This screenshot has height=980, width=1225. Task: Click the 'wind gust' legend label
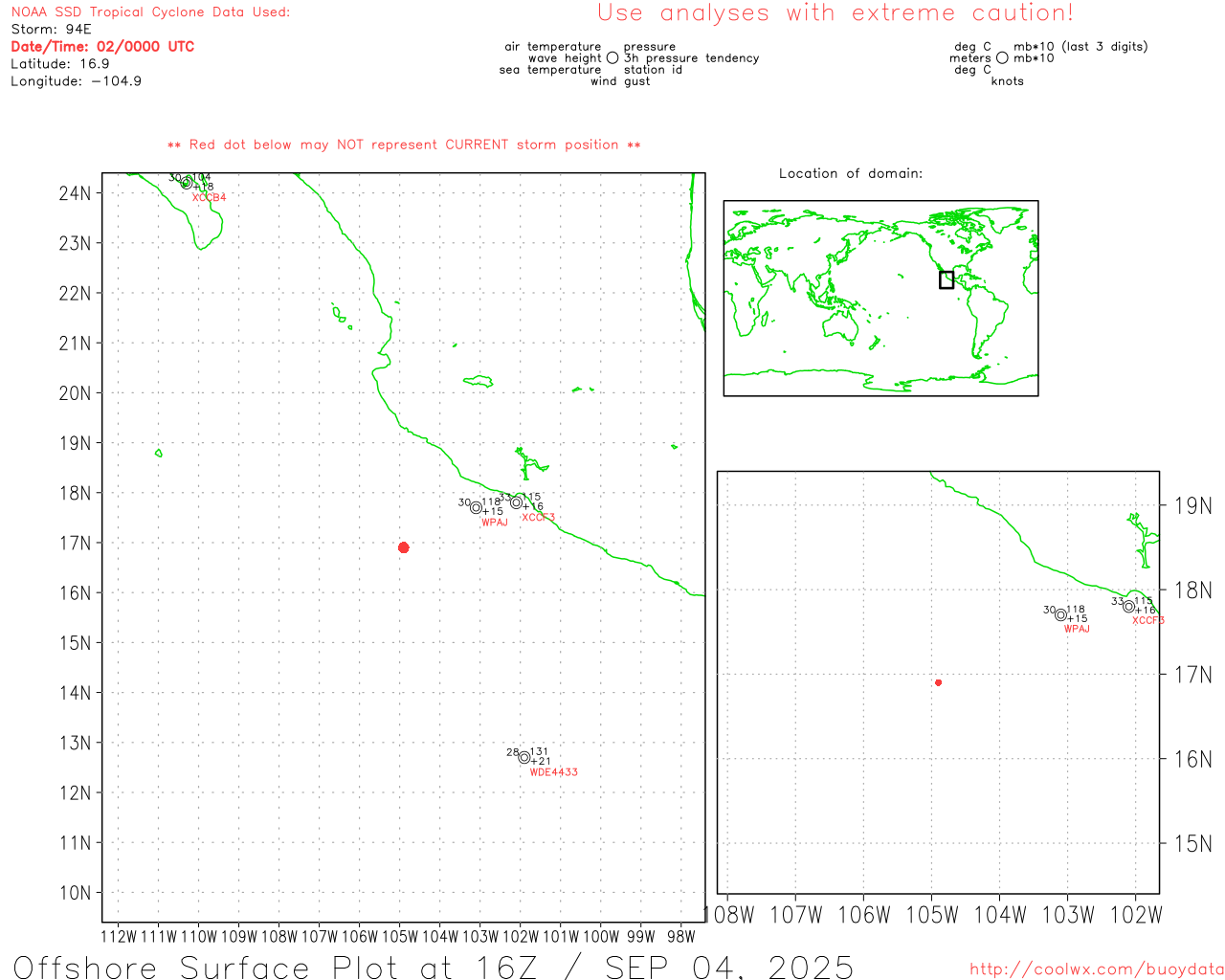620,81
